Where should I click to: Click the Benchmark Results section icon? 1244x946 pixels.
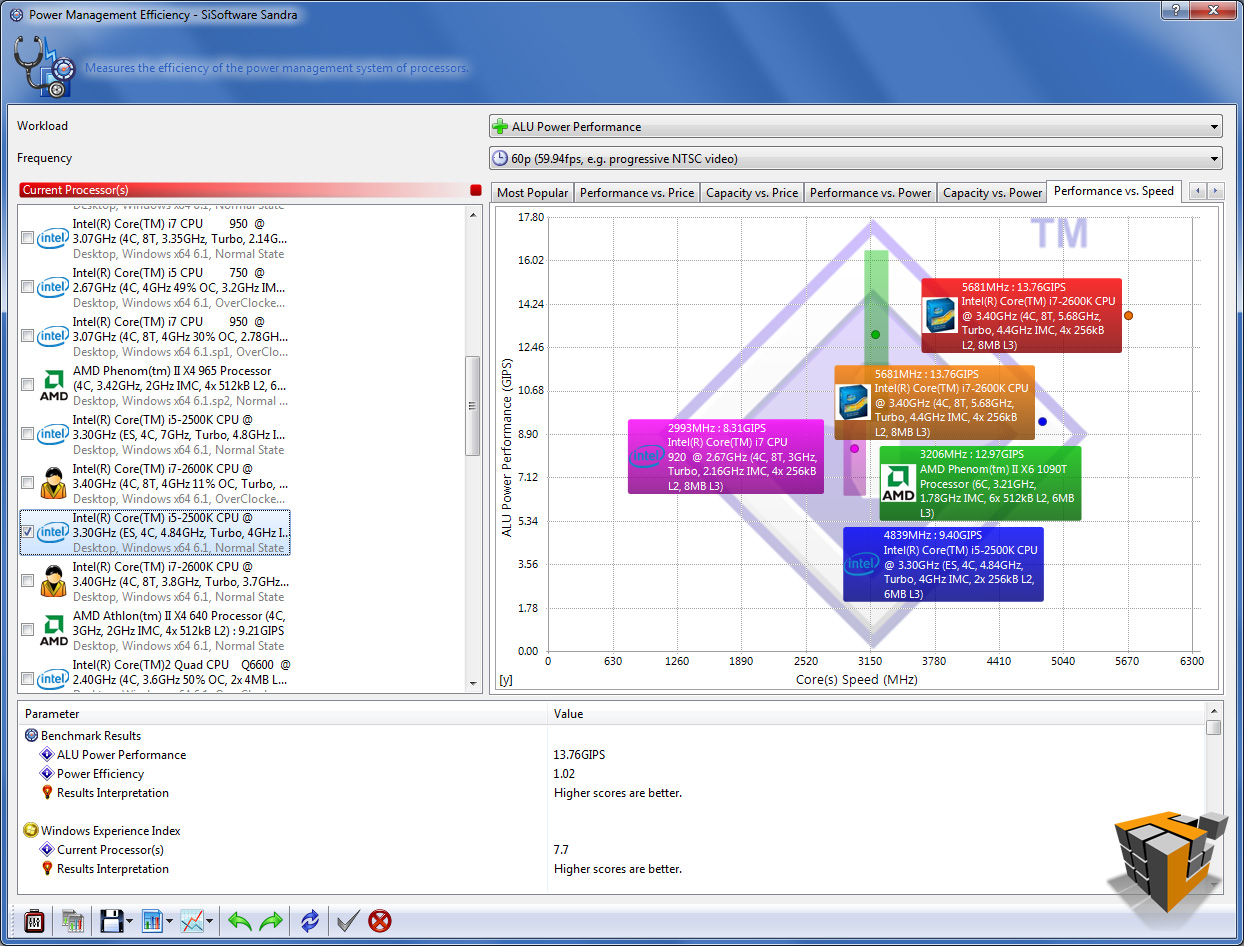coord(31,736)
